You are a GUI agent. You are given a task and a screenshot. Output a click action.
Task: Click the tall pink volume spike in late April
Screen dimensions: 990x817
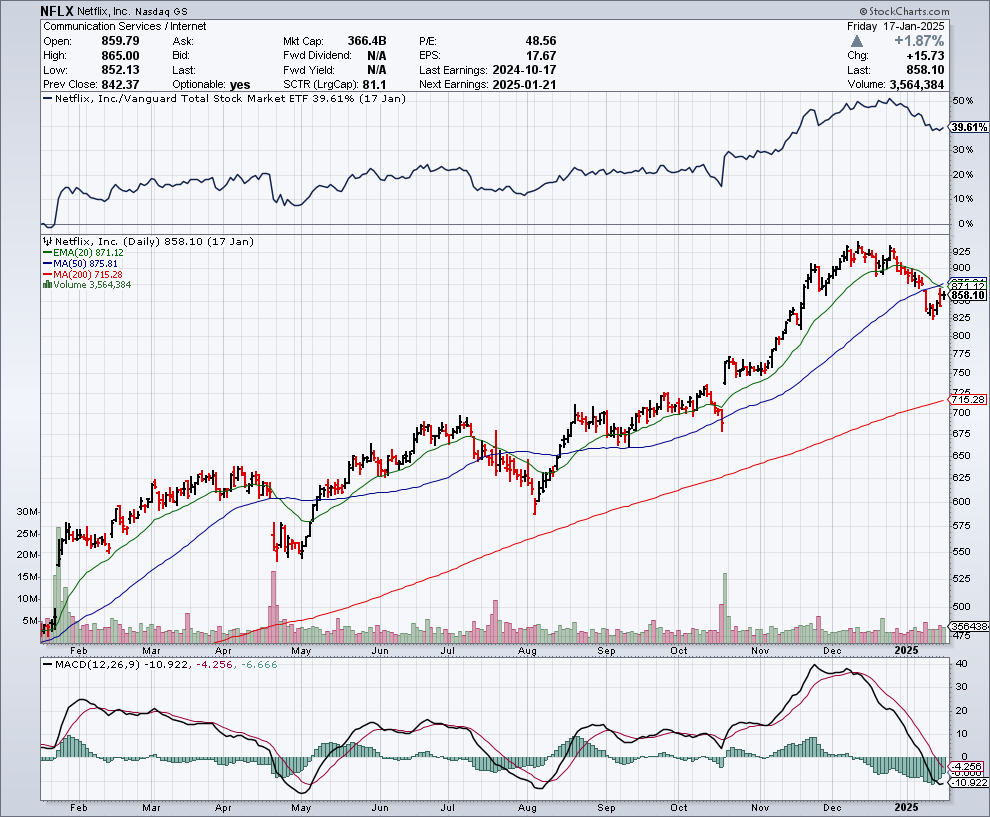(x=273, y=607)
